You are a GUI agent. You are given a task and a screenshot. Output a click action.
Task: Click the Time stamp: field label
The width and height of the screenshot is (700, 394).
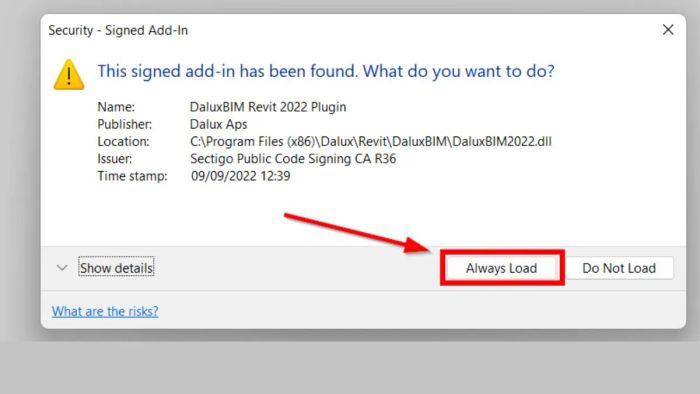point(132,176)
